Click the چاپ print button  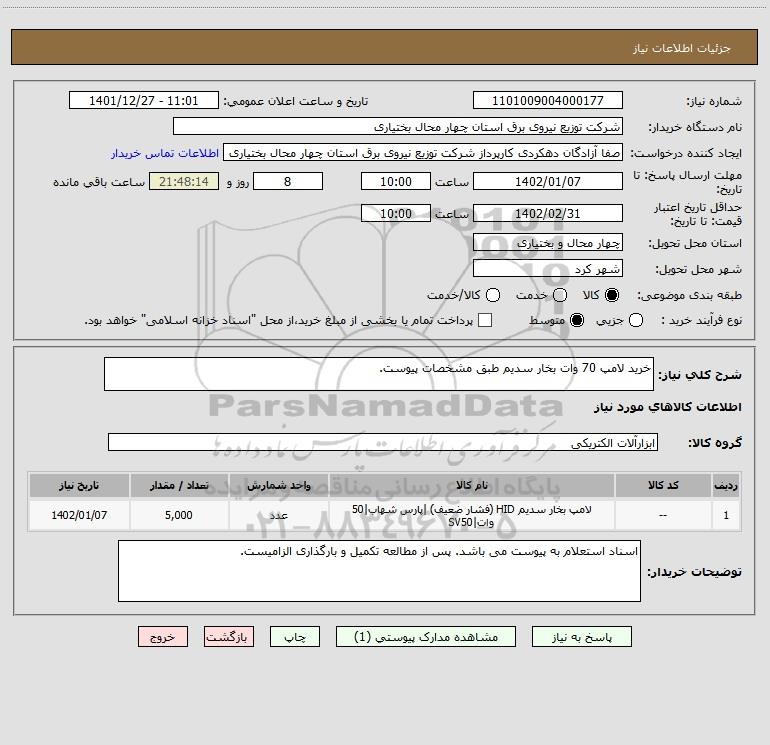pyautogui.click(x=295, y=636)
